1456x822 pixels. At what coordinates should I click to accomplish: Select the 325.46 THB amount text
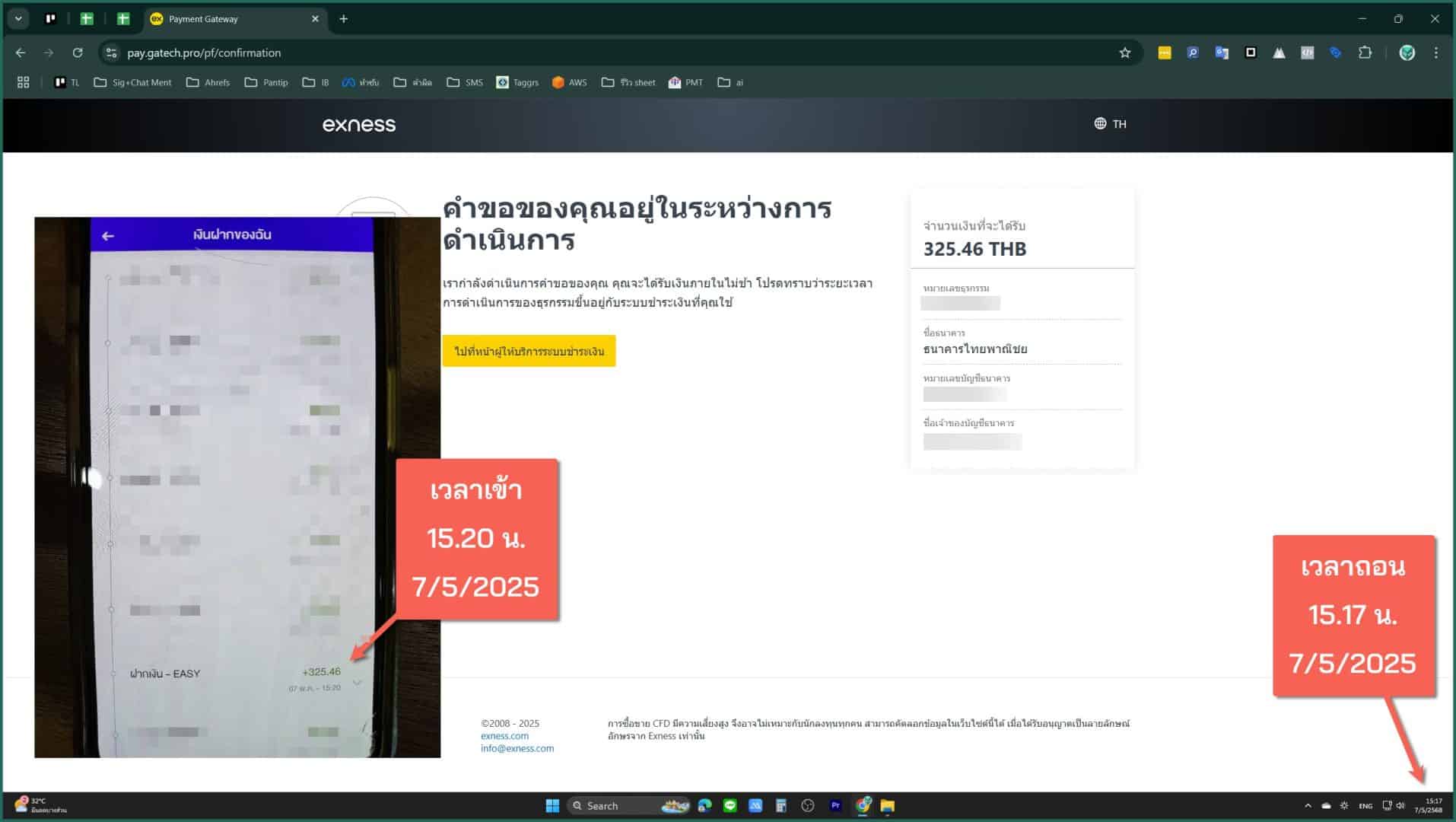974,249
